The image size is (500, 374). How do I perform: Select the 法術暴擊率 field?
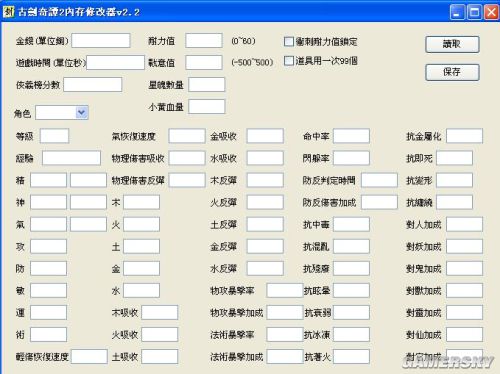pyautogui.click(x=285, y=335)
